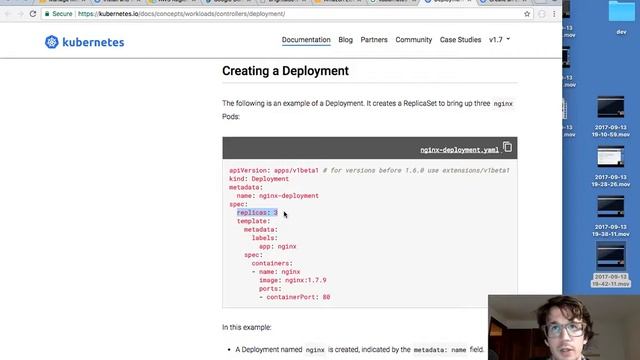
Task: Select the 19-38-11.mov desktop file
Action: tap(611, 216)
